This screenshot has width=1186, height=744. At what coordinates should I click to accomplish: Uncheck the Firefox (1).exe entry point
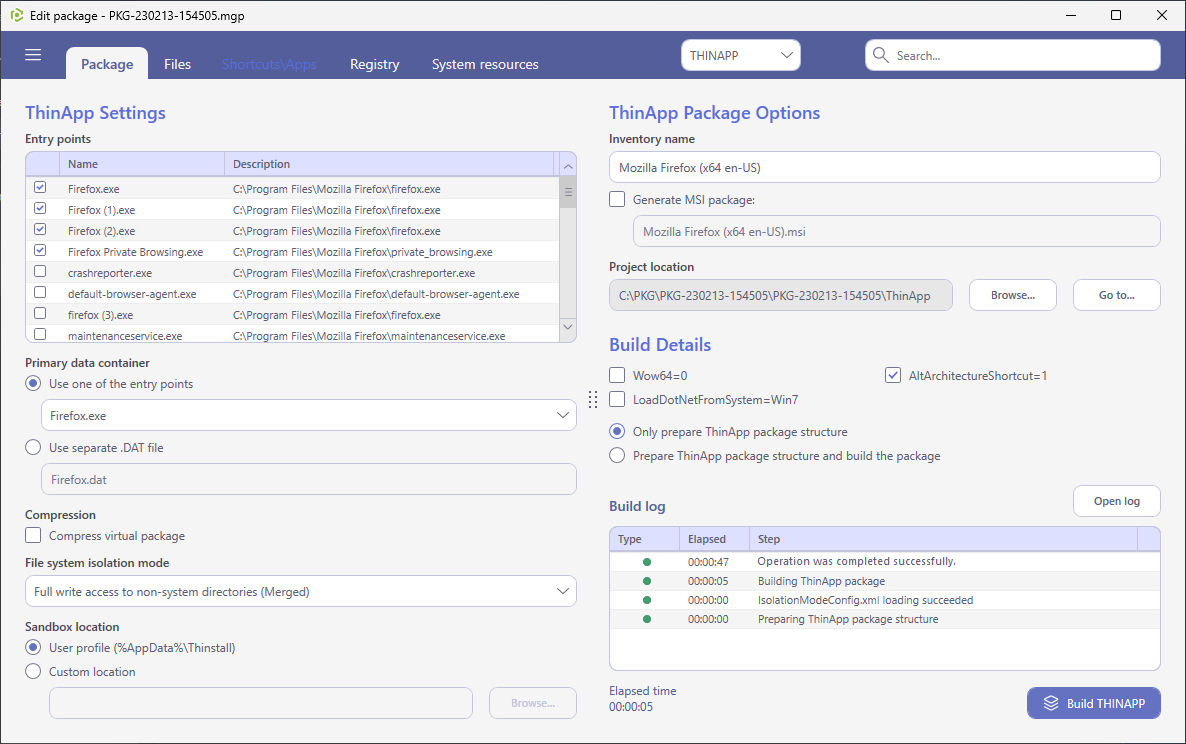(40, 209)
